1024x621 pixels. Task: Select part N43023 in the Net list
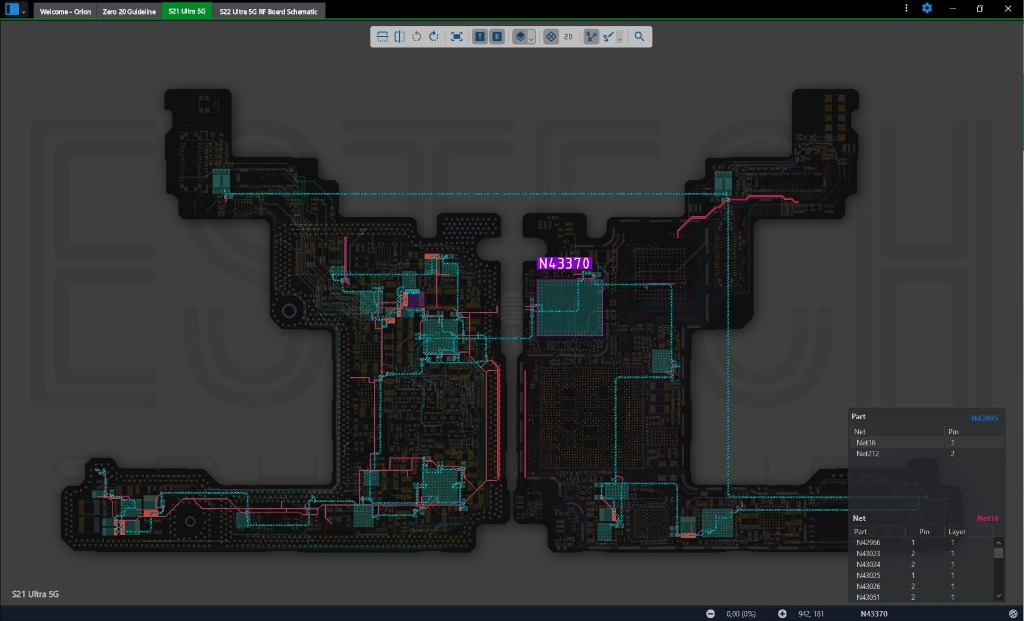point(922,554)
